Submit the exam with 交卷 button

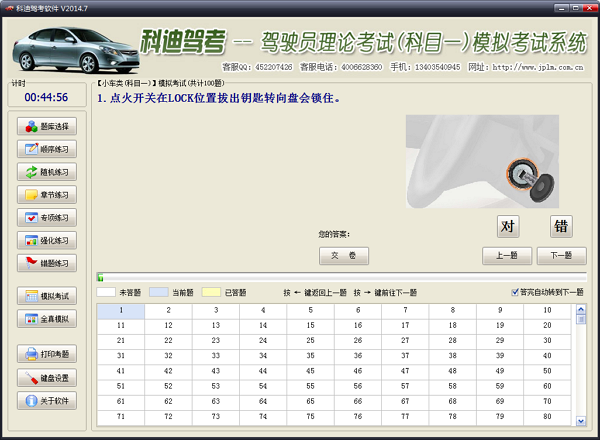point(344,256)
